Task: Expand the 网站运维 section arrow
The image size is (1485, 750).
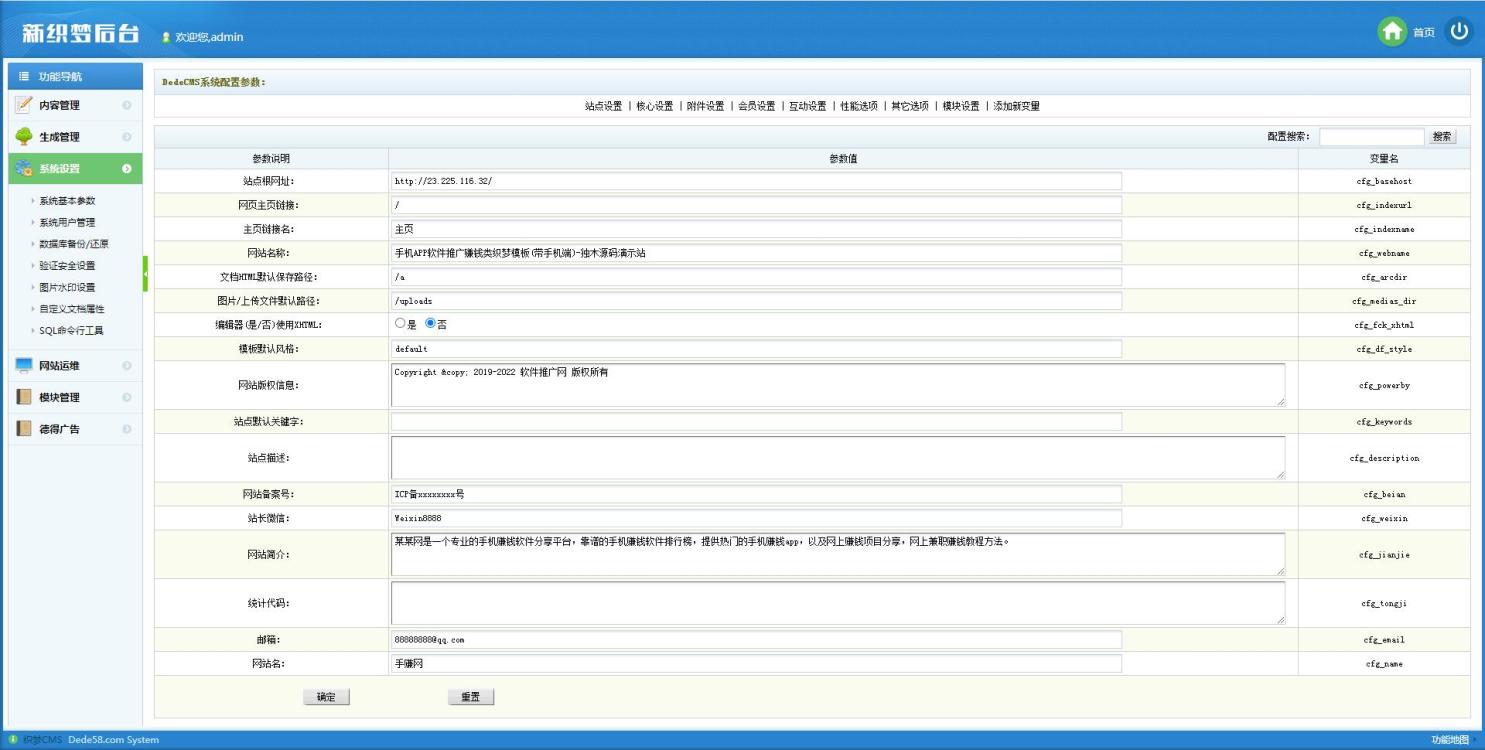Action: point(127,366)
